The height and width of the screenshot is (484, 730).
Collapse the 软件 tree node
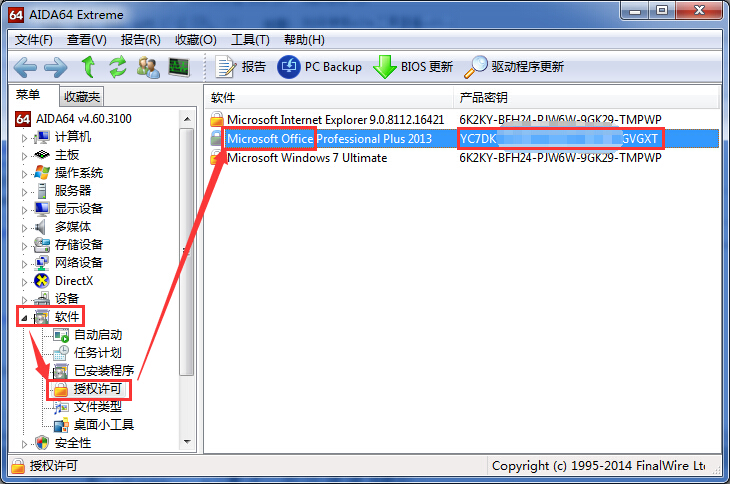pos(24,318)
